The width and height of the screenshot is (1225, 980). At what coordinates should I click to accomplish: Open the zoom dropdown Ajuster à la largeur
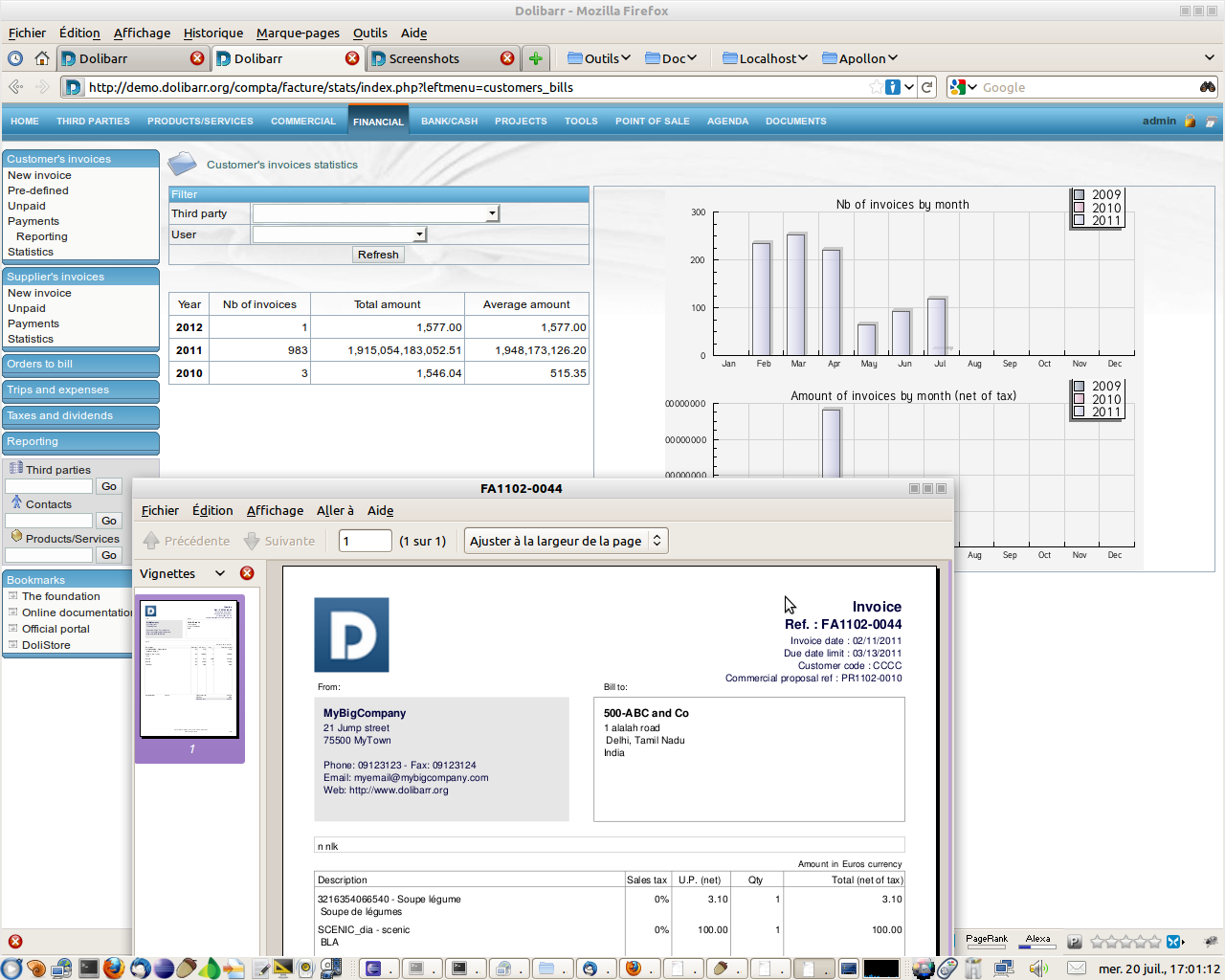click(x=566, y=541)
